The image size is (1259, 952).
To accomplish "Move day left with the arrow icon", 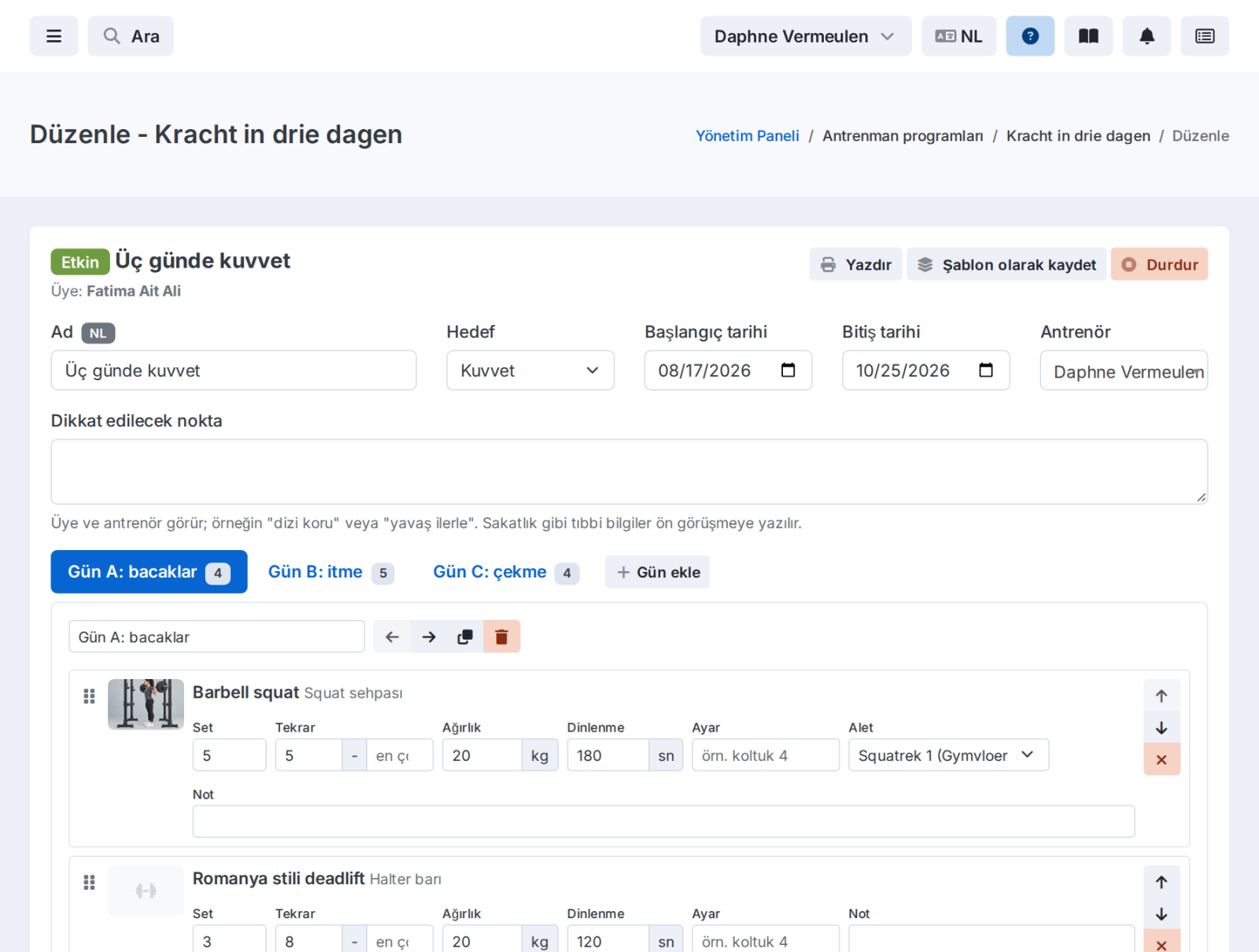I will tap(392, 637).
